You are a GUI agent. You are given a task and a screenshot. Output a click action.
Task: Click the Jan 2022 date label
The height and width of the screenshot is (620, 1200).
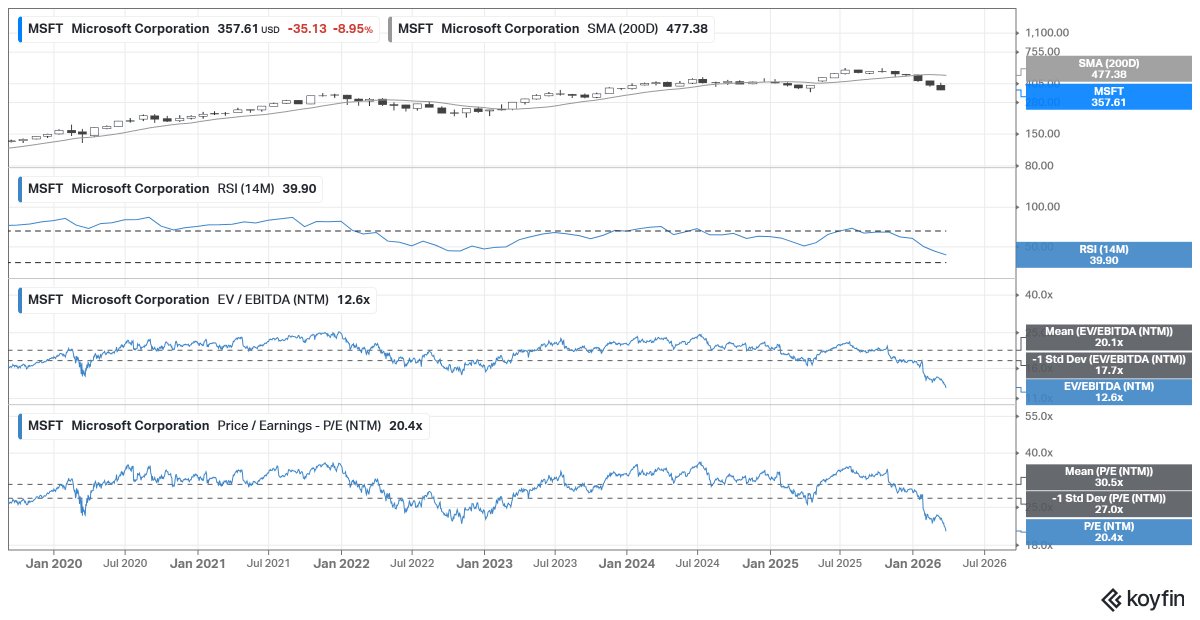click(341, 564)
